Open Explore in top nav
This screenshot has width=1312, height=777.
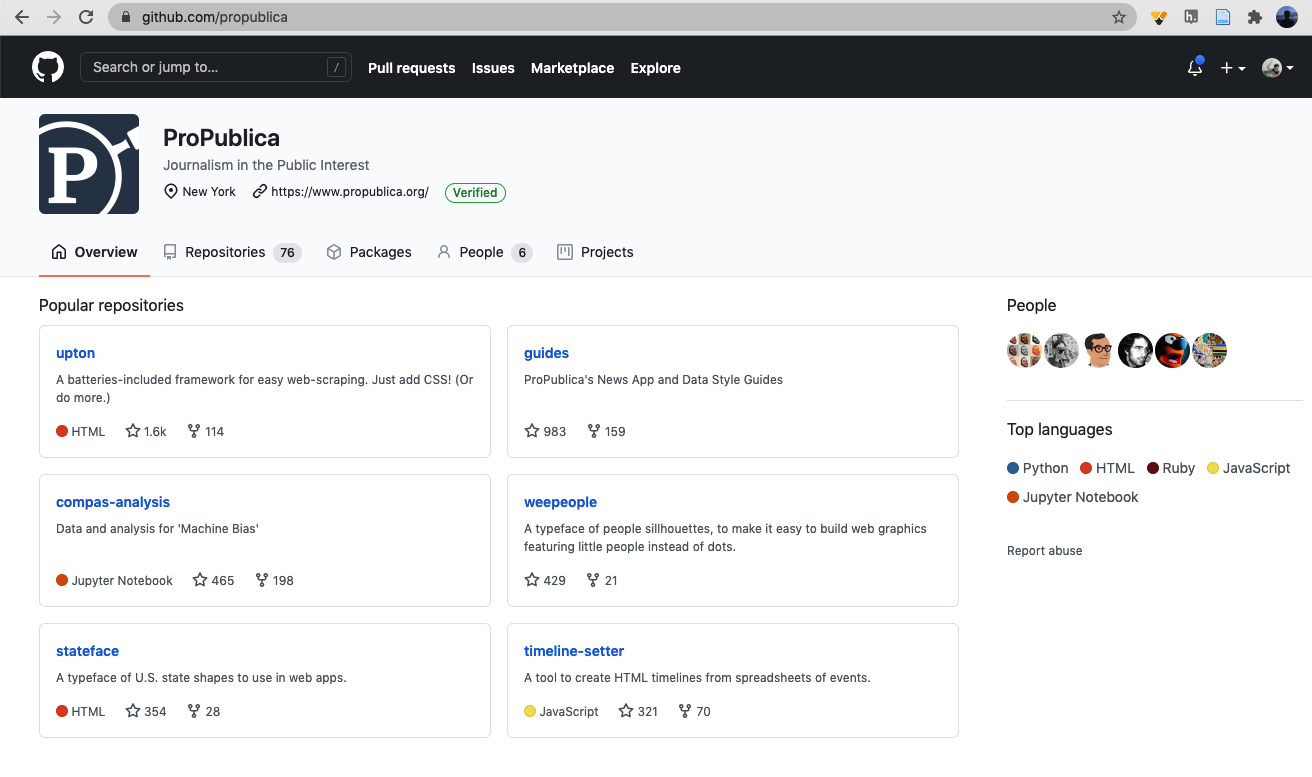[655, 68]
